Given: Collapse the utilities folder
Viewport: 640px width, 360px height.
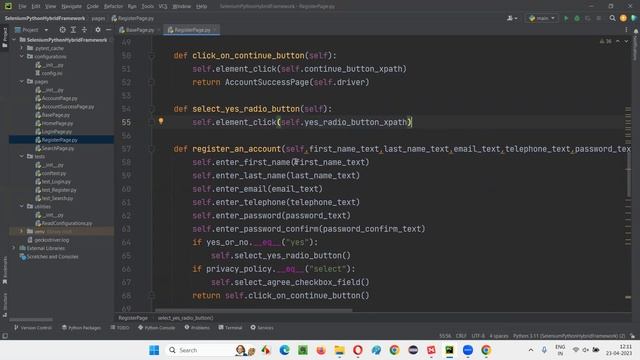Looking at the screenshot, I should pyautogui.click(x=22, y=206).
